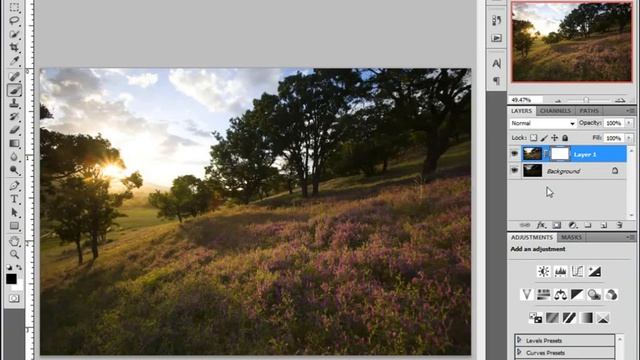Open the layer Opacity slider arrow
The height and width of the screenshot is (360, 640).
(x=629, y=123)
